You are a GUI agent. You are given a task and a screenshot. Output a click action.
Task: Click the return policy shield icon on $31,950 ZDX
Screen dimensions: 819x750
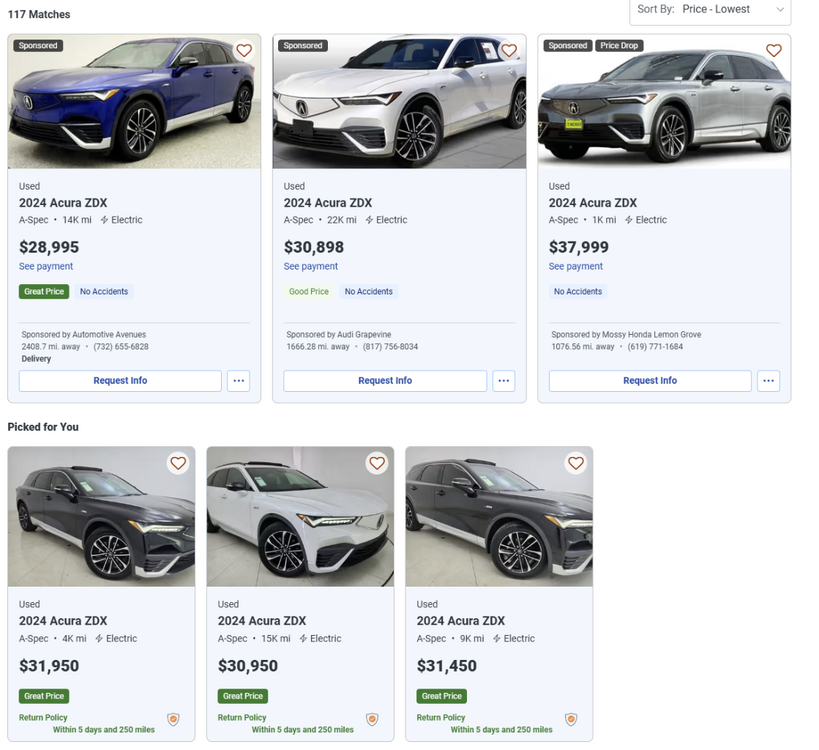point(173,720)
